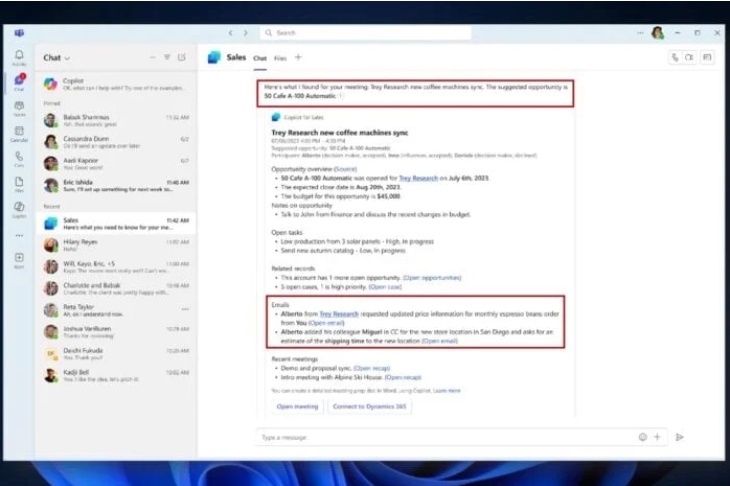Go back with the left arrow
This screenshot has width=730, height=486.
click(230, 33)
